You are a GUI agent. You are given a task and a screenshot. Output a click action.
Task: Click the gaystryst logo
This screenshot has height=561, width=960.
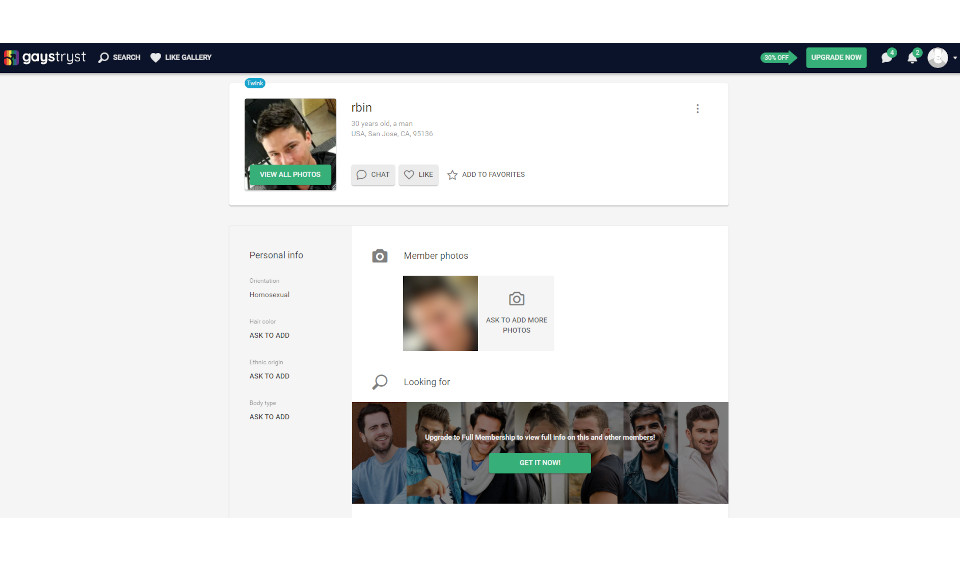click(45, 58)
